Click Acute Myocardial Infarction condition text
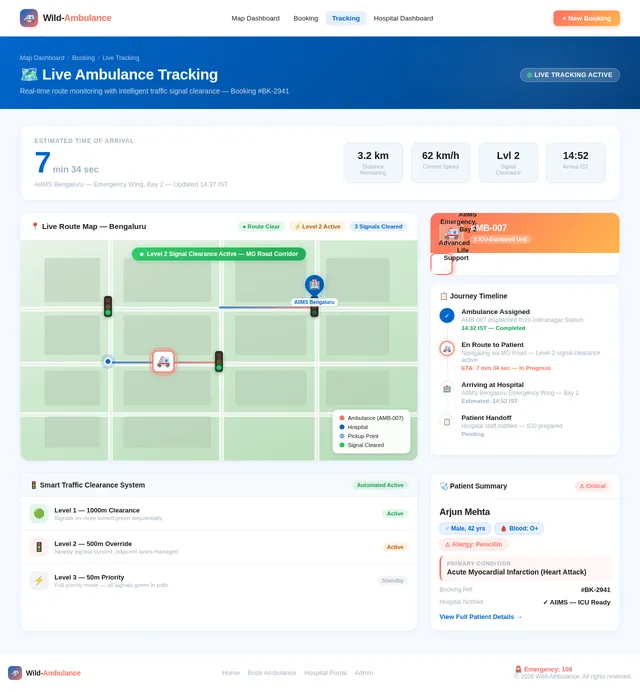Image resolution: width=640 pixels, height=692 pixels. (516, 572)
